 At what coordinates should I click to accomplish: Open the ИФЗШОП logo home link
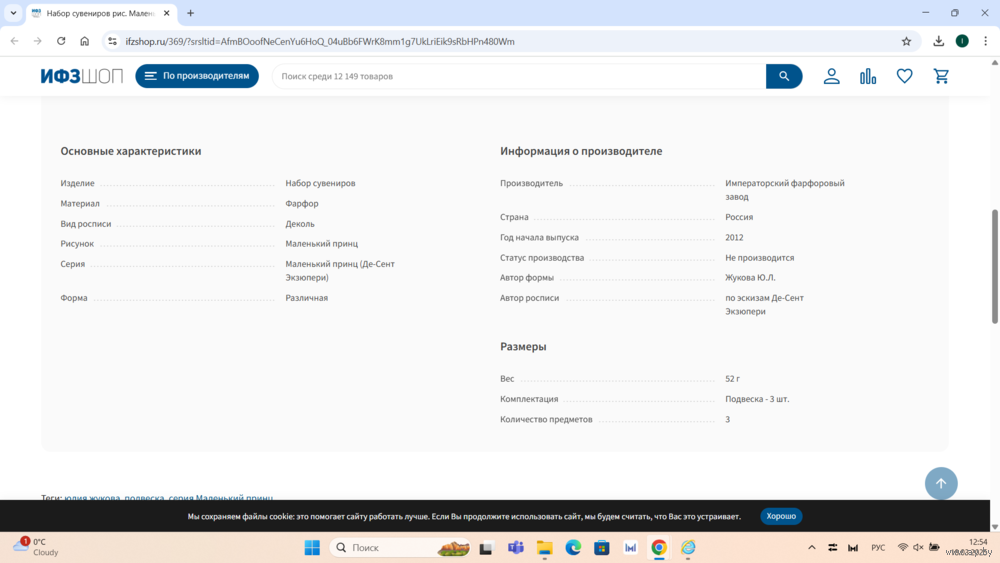82,76
